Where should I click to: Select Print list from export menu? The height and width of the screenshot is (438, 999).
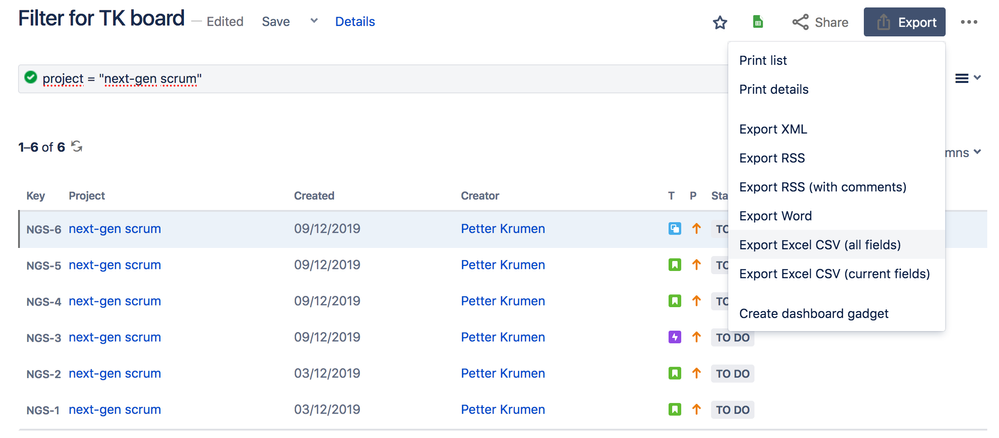click(836, 61)
